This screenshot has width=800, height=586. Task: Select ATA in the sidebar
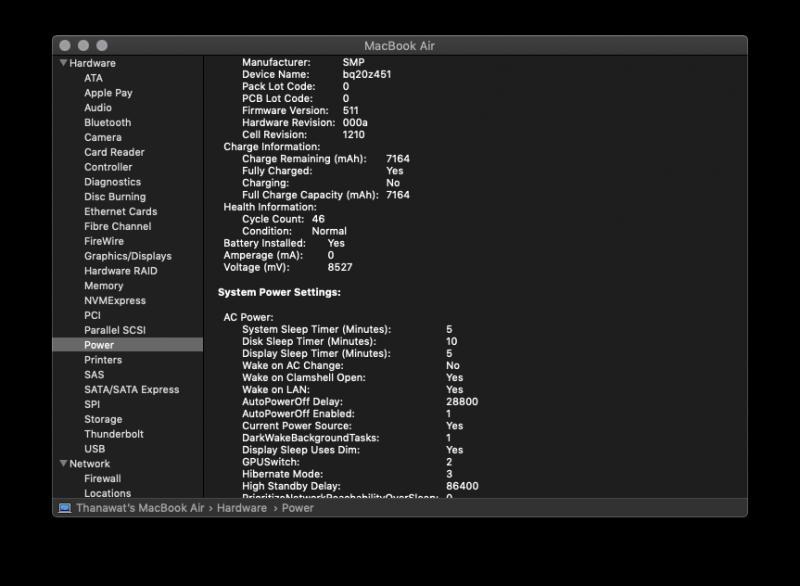click(x=93, y=78)
